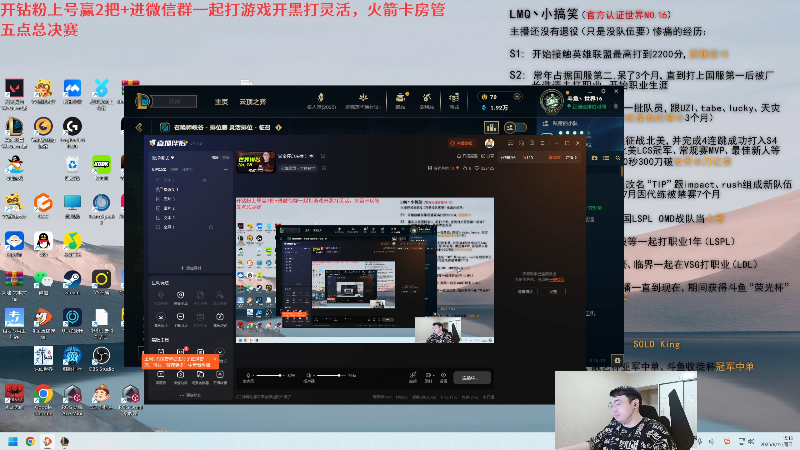Toggle eye icon on first source row
Image resolution: width=800 pixels, height=450 pixels.
205,180
